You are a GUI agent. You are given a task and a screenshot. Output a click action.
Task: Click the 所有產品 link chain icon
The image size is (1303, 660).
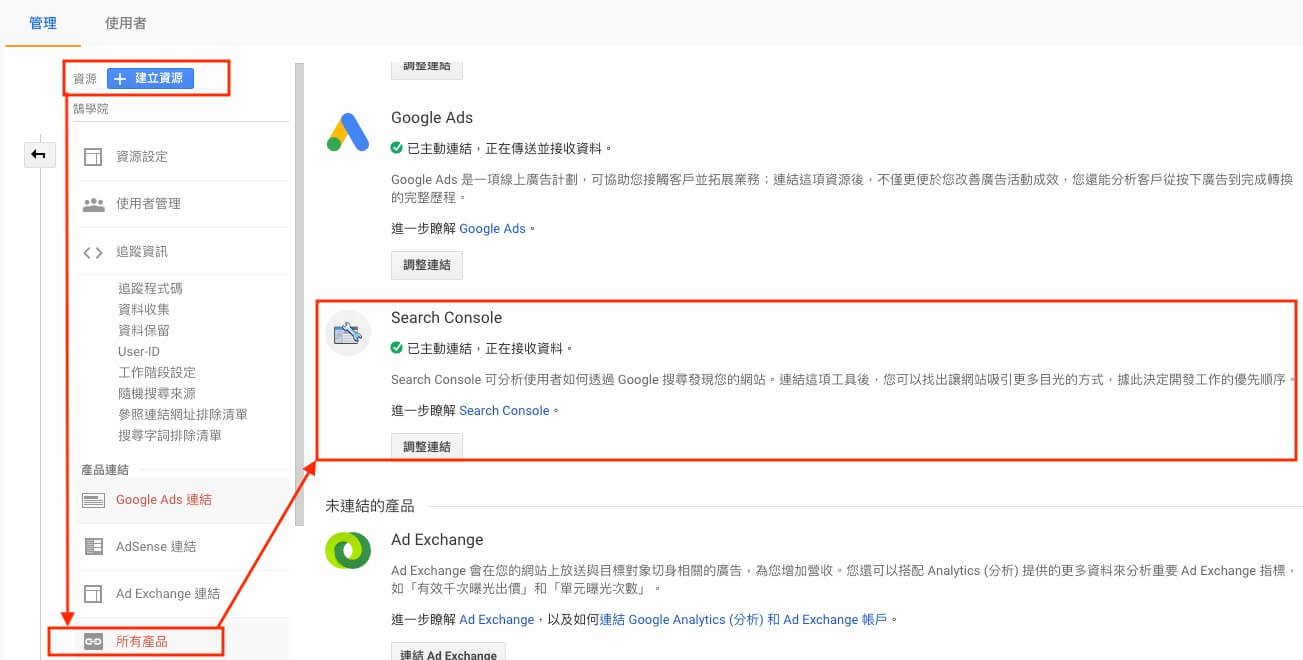93,641
